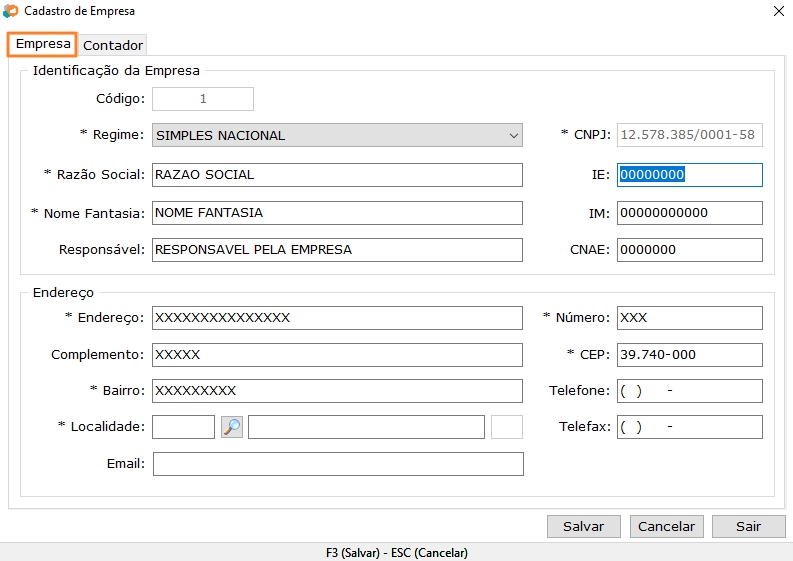
Task: Click the Sair button
Action: 748,526
